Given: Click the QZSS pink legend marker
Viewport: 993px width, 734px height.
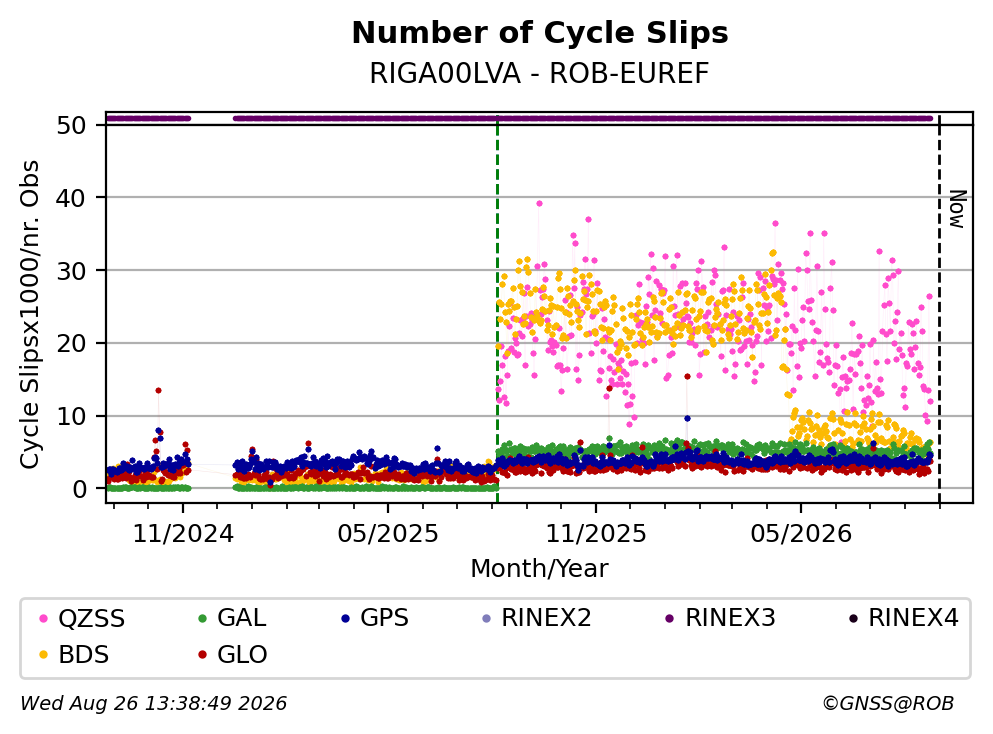Looking at the screenshot, I should coord(43,618).
